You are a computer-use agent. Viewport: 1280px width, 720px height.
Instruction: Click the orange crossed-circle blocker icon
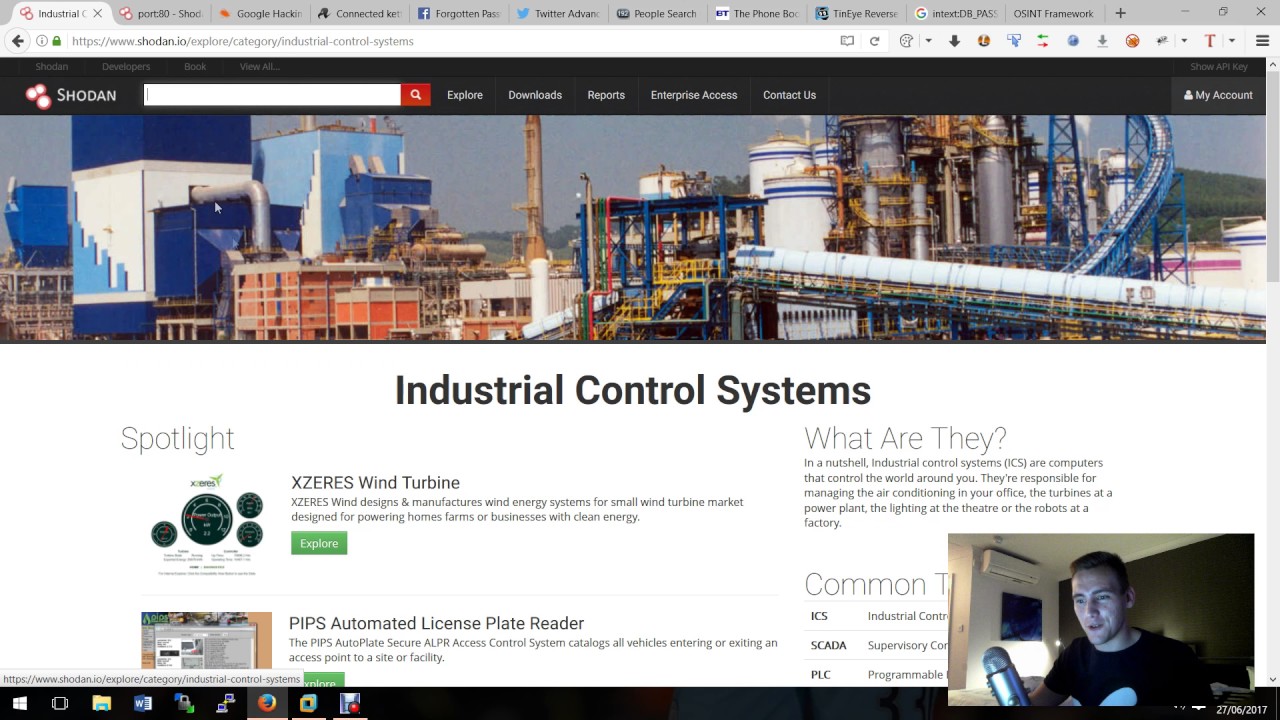(x=1132, y=41)
